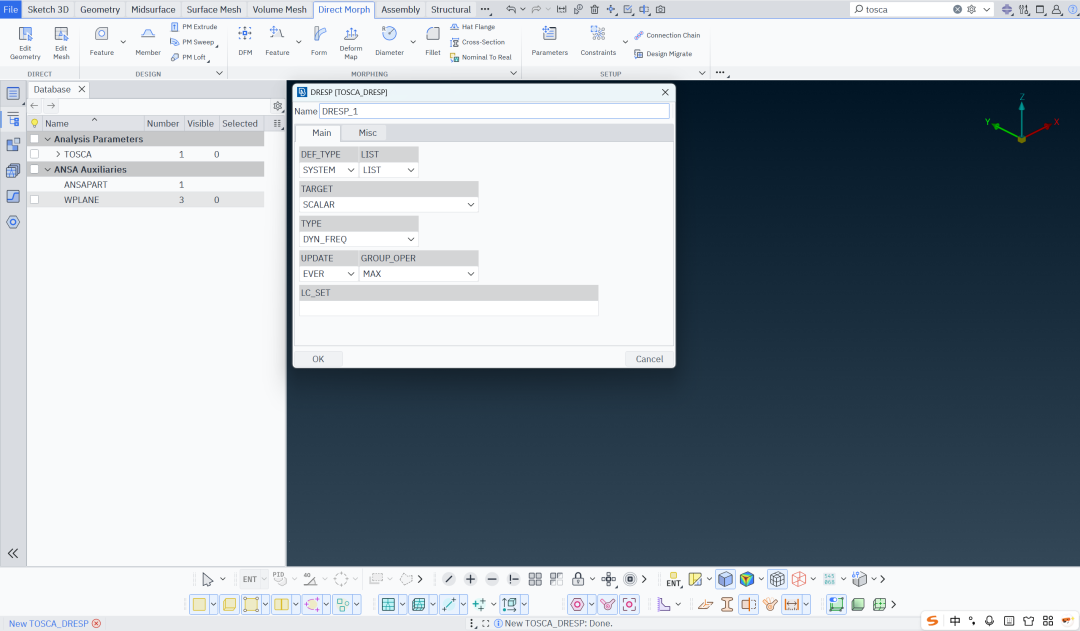Screen dimensions: 1080x631
Task: Close the Database tab
Action: tap(81, 90)
